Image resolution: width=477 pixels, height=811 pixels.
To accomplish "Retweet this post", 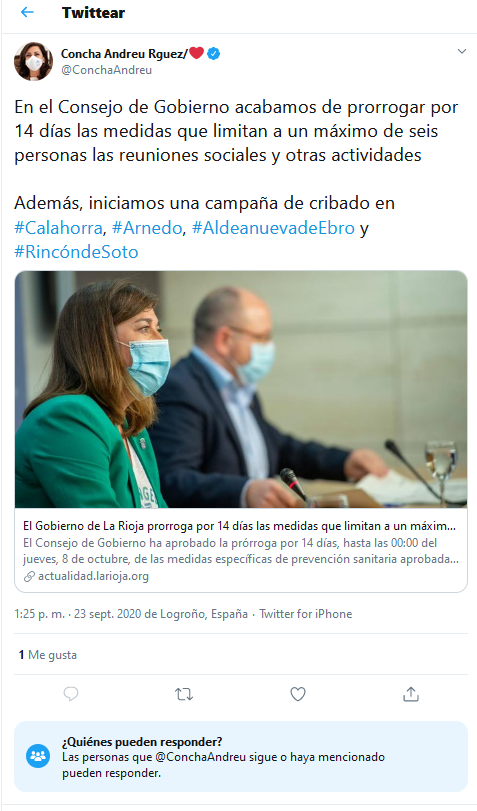I will pyautogui.click(x=184, y=694).
